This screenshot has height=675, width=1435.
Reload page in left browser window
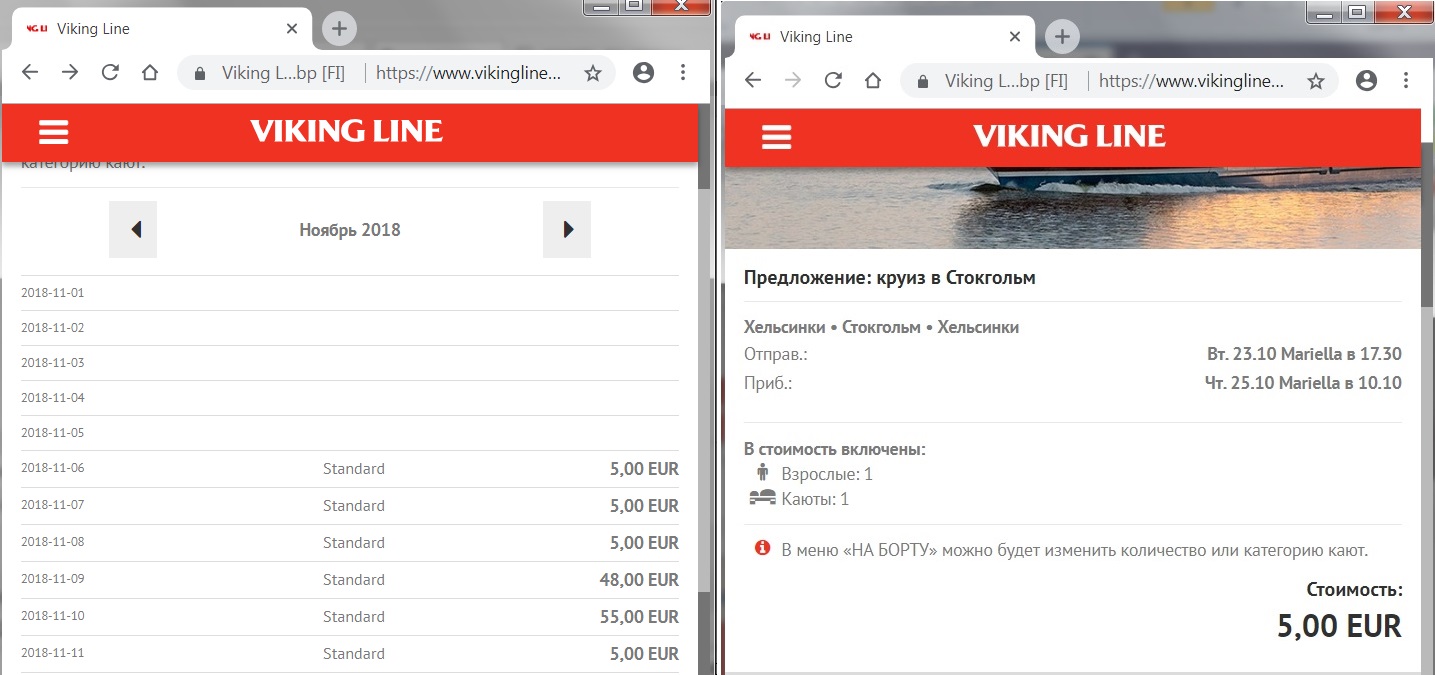point(110,72)
